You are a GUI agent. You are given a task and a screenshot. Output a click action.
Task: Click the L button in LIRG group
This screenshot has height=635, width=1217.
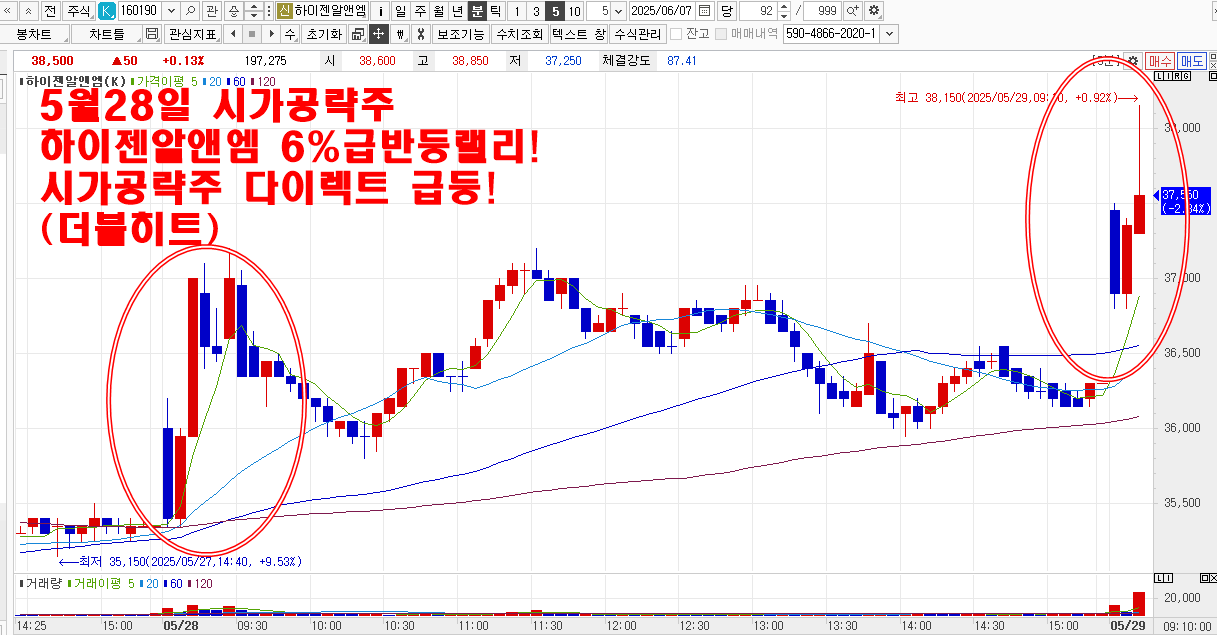click(1158, 76)
